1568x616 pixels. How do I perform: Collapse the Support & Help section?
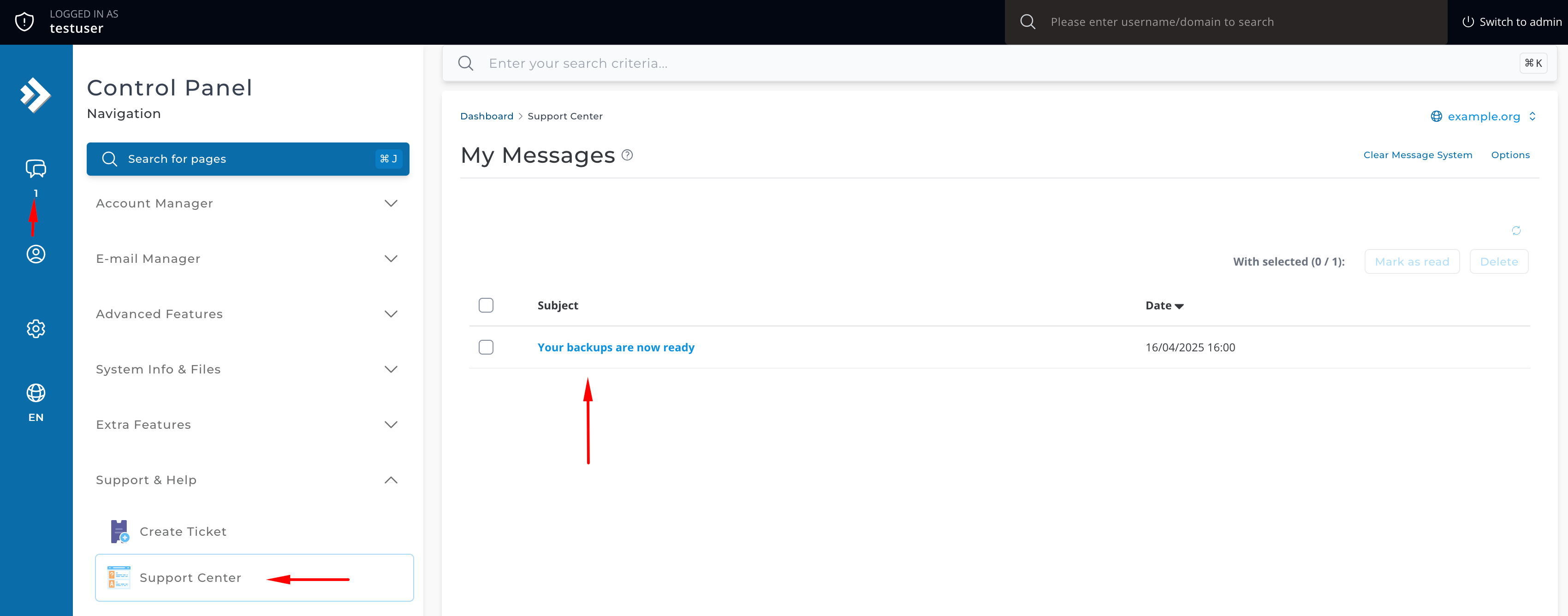point(247,480)
